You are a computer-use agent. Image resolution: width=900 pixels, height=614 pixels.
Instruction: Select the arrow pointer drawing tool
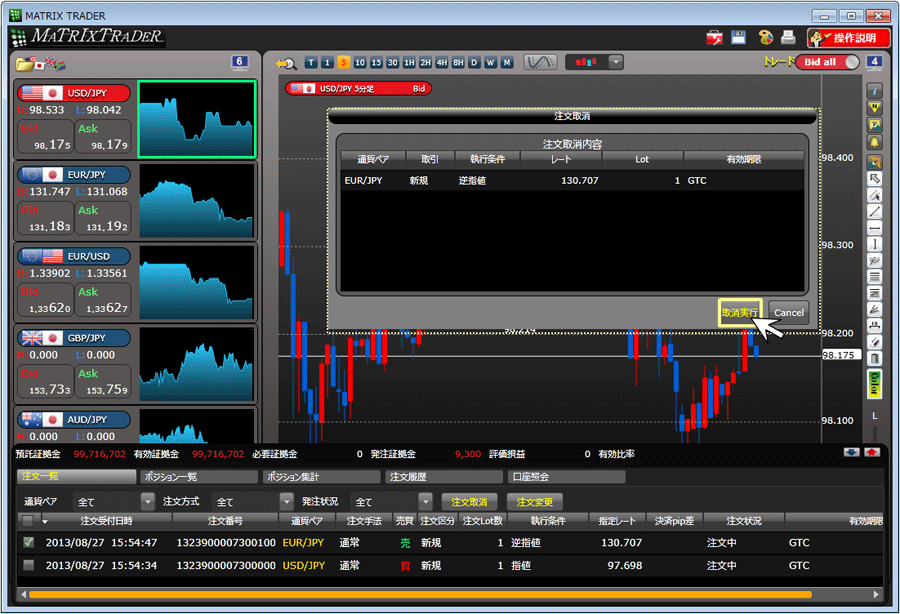coord(874,179)
